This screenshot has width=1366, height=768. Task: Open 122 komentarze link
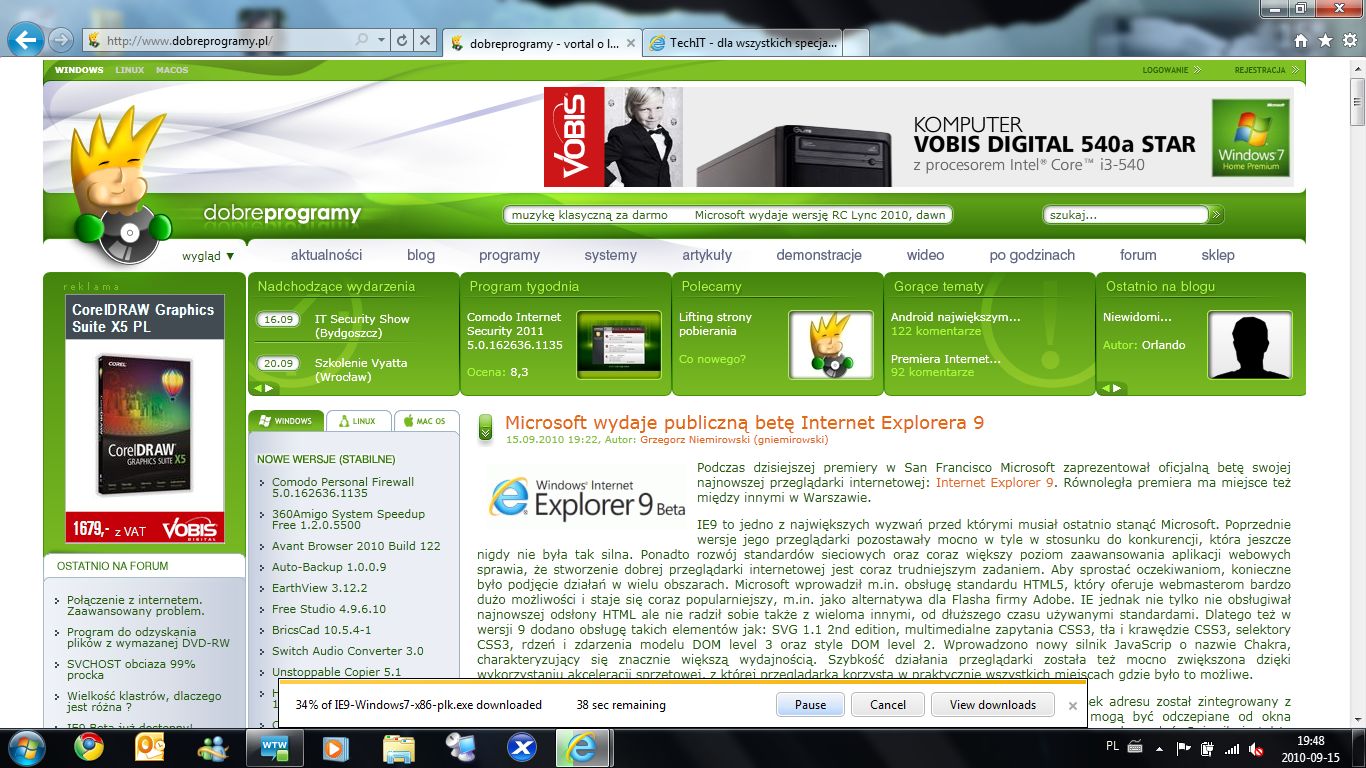coord(936,331)
